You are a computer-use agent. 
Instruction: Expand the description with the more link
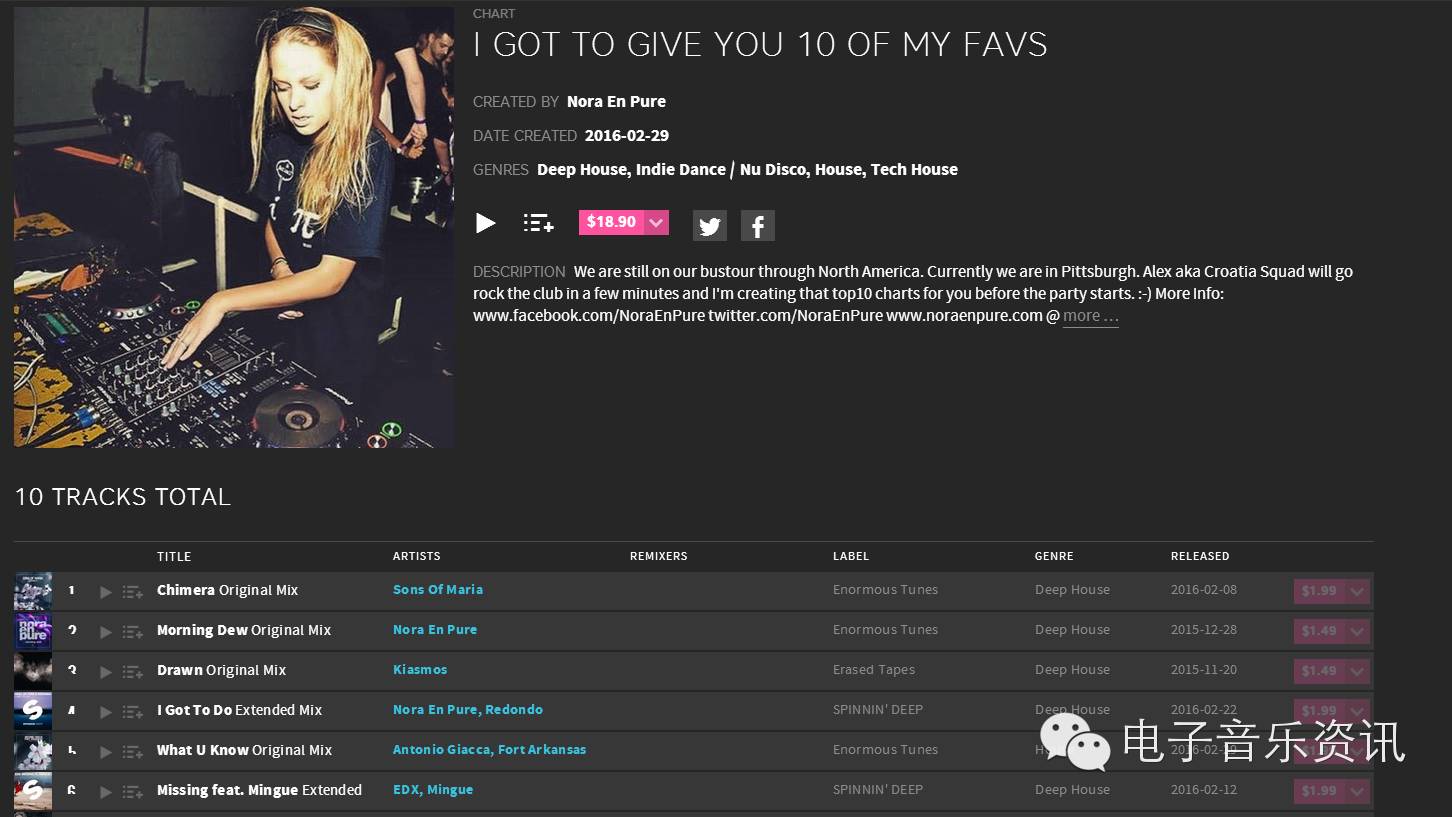click(1090, 316)
